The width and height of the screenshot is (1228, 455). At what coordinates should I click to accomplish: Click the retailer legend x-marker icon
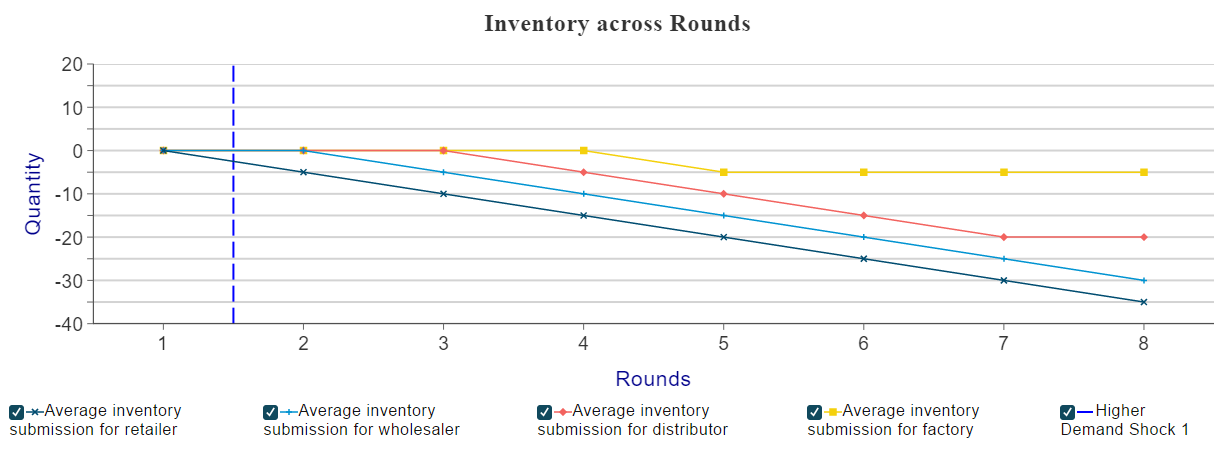pyautogui.click(x=35, y=412)
